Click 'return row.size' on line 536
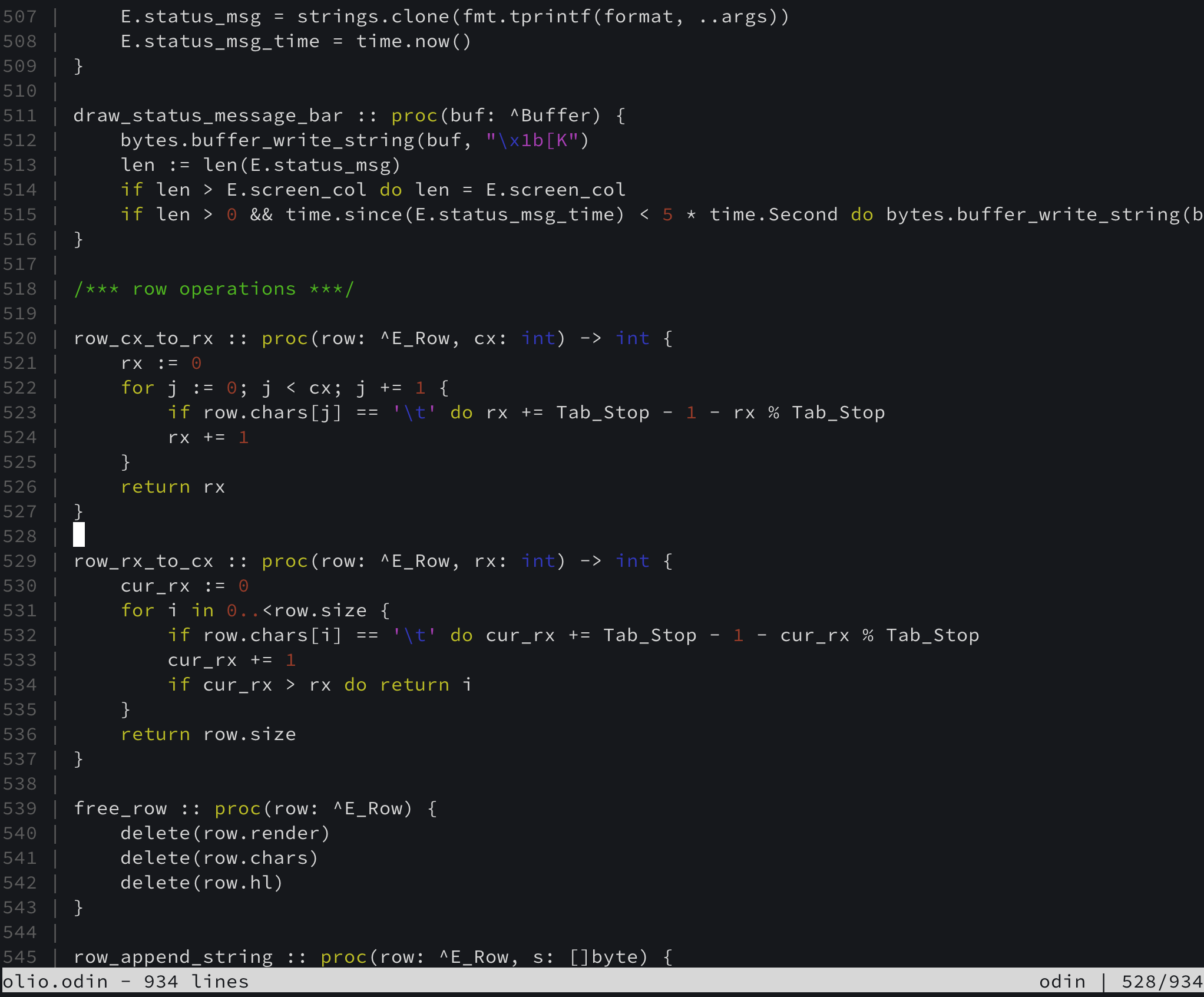Screen dimensions: 1204x997 (x=208, y=734)
